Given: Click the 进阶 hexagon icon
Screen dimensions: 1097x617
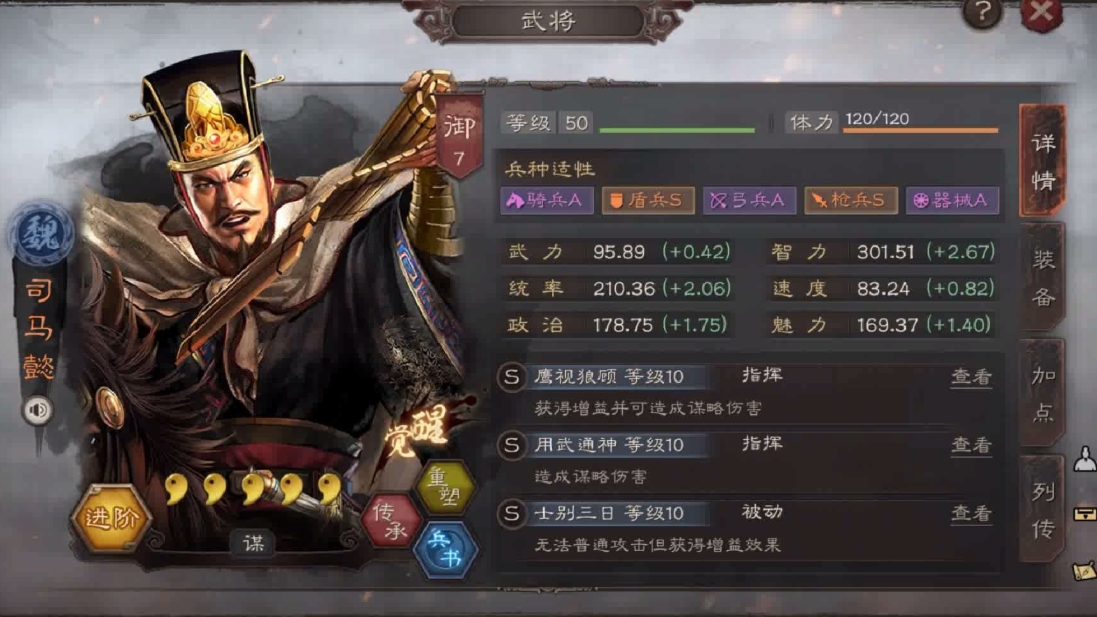Looking at the screenshot, I should [111, 518].
